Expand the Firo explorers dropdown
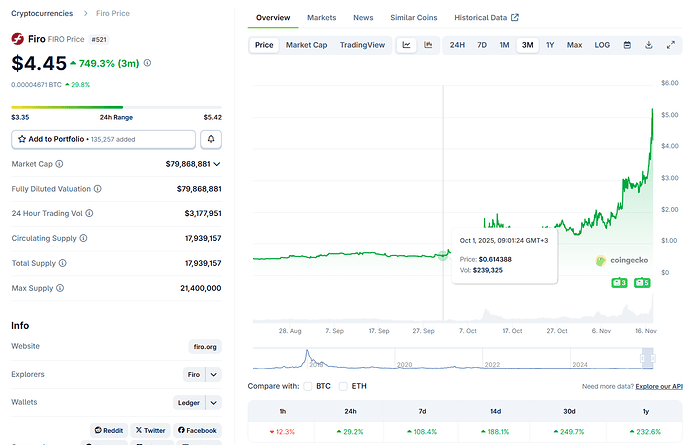The image size is (690, 445). [214, 375]
